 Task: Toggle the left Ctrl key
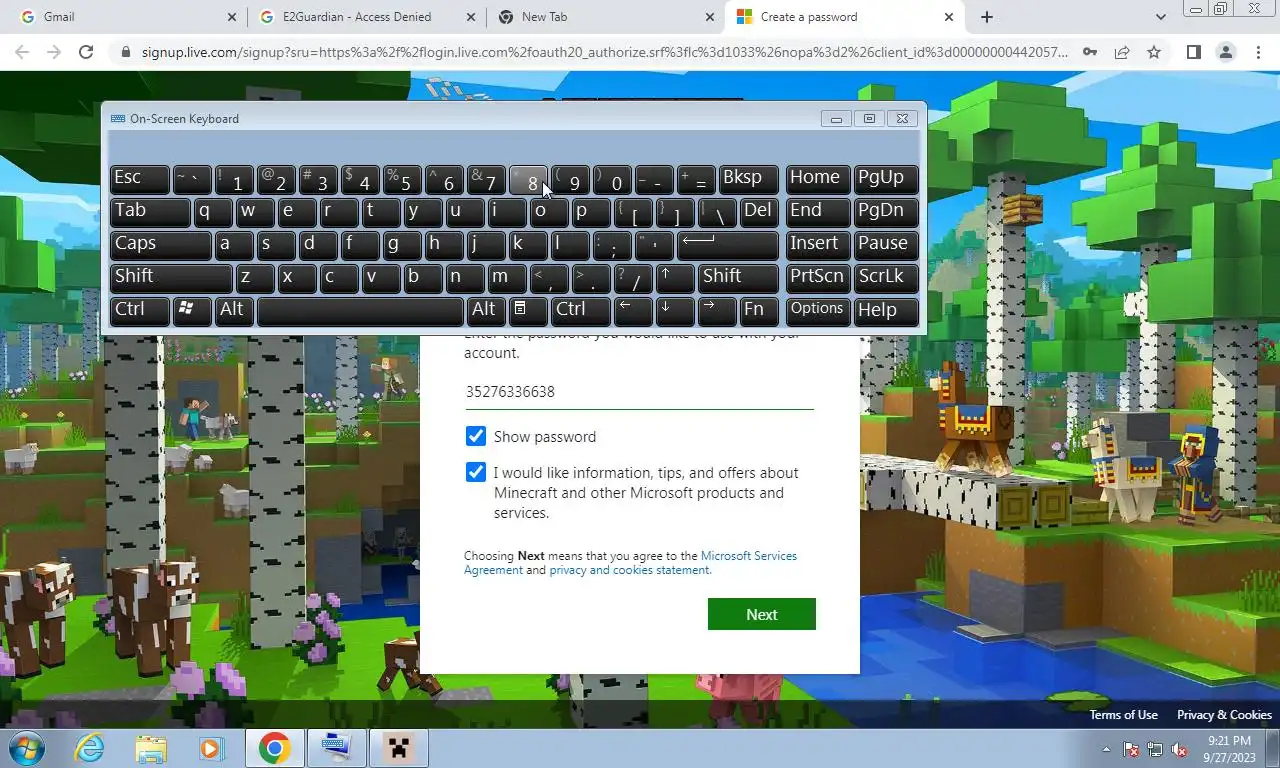point(140,311)
